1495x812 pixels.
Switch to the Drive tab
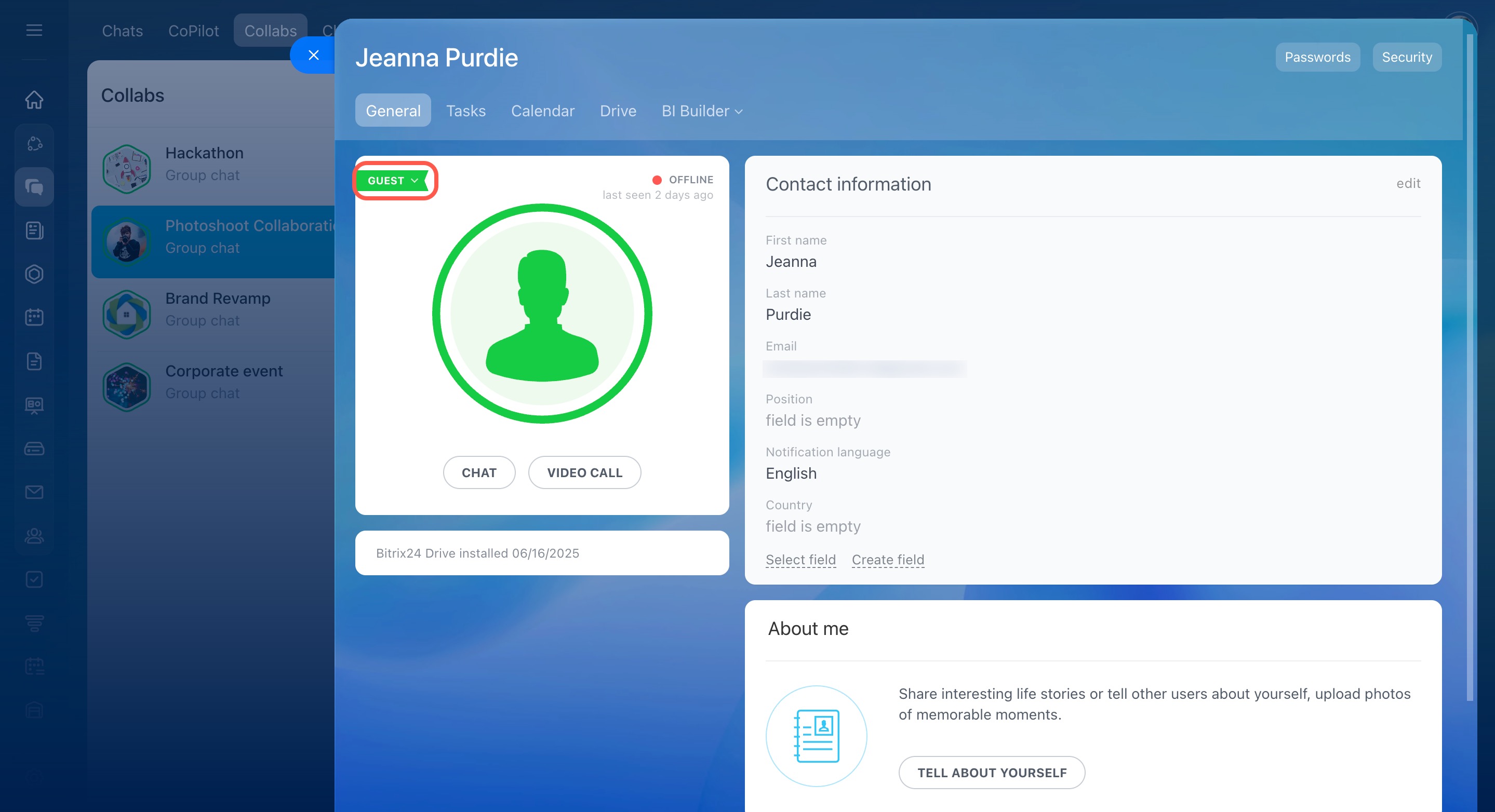pyautogui.click(x=618, y=111)
